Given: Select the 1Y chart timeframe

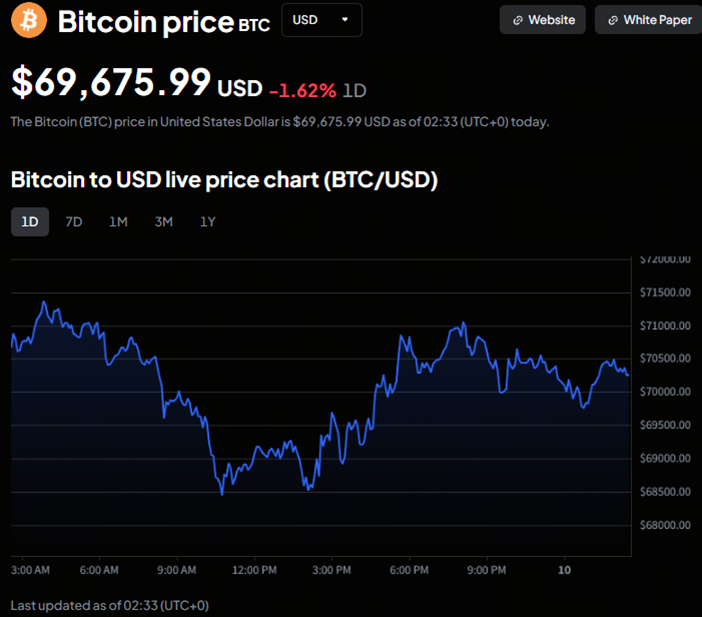Looking at the screenshot, I should [207, 222].
